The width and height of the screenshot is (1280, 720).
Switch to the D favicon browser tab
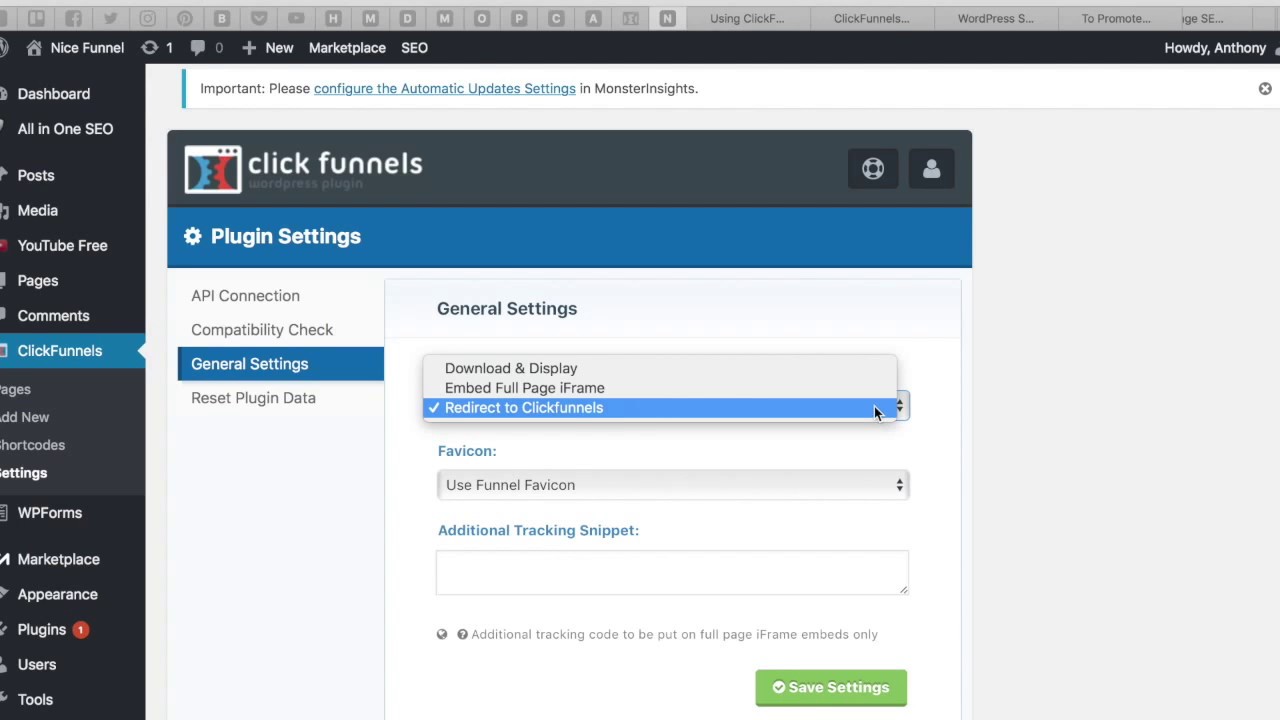point(407,18)
